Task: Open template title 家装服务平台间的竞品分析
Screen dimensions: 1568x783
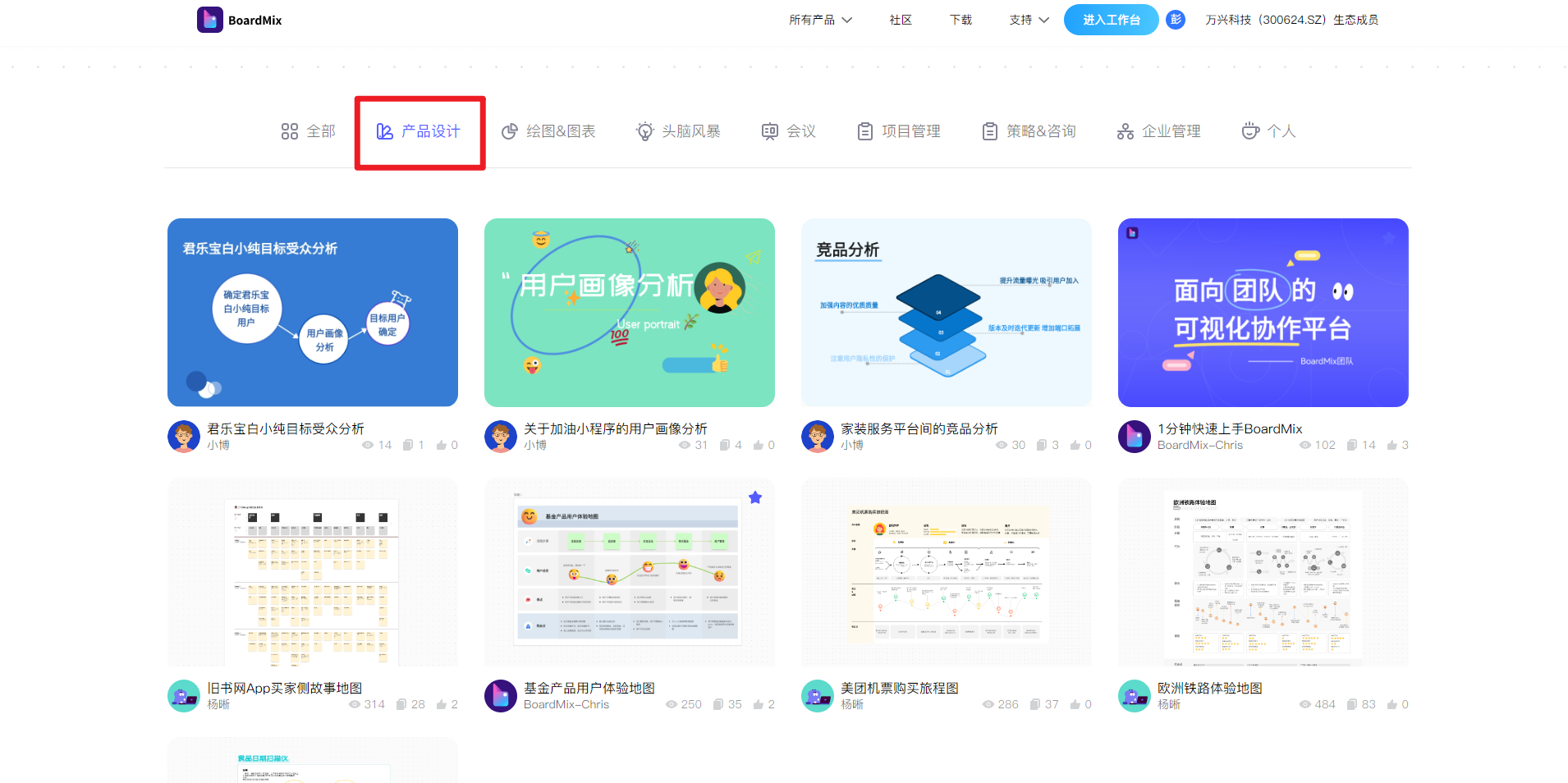Action: 919,428
